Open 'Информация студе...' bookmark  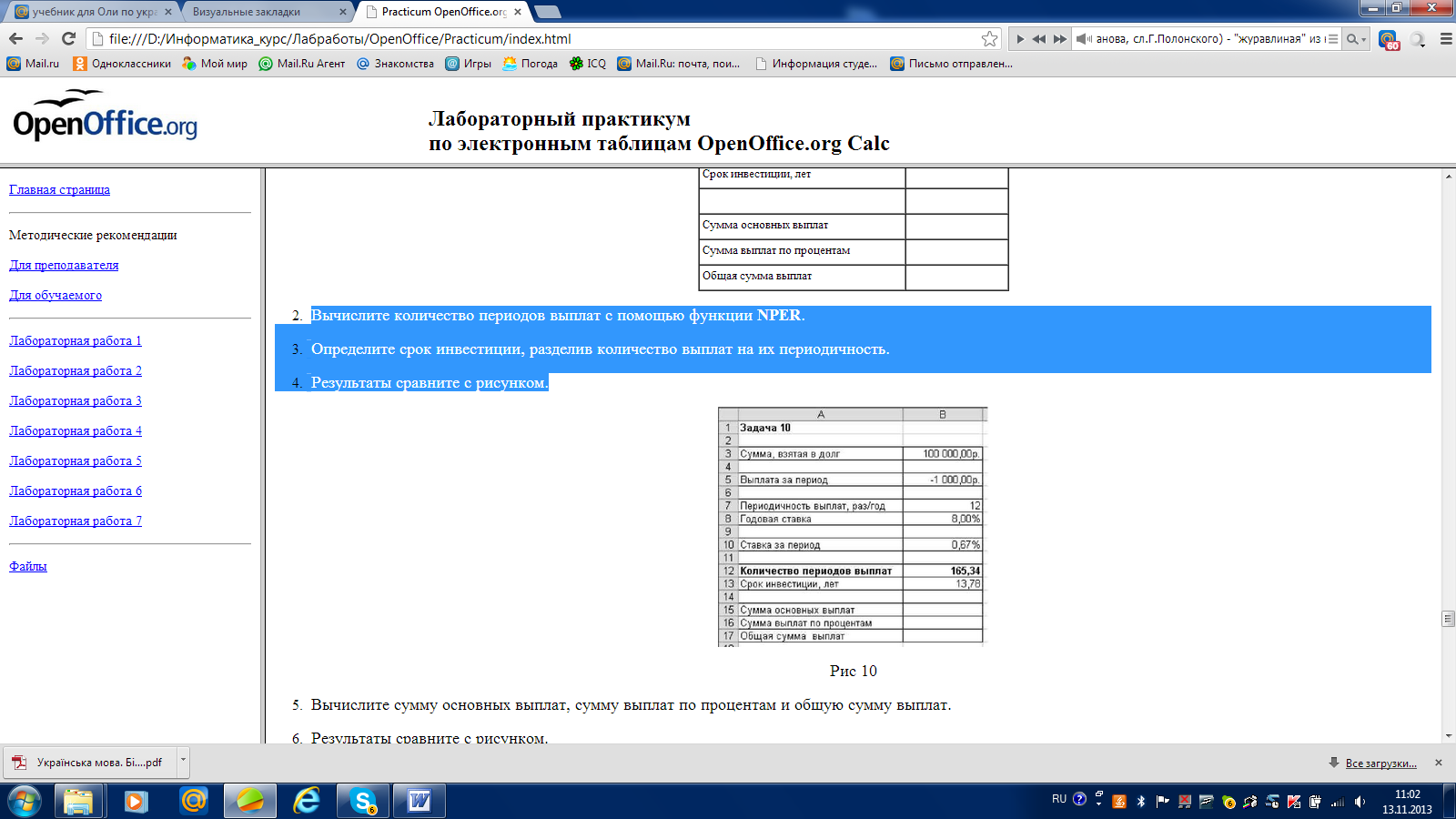[x=816, y=64]
